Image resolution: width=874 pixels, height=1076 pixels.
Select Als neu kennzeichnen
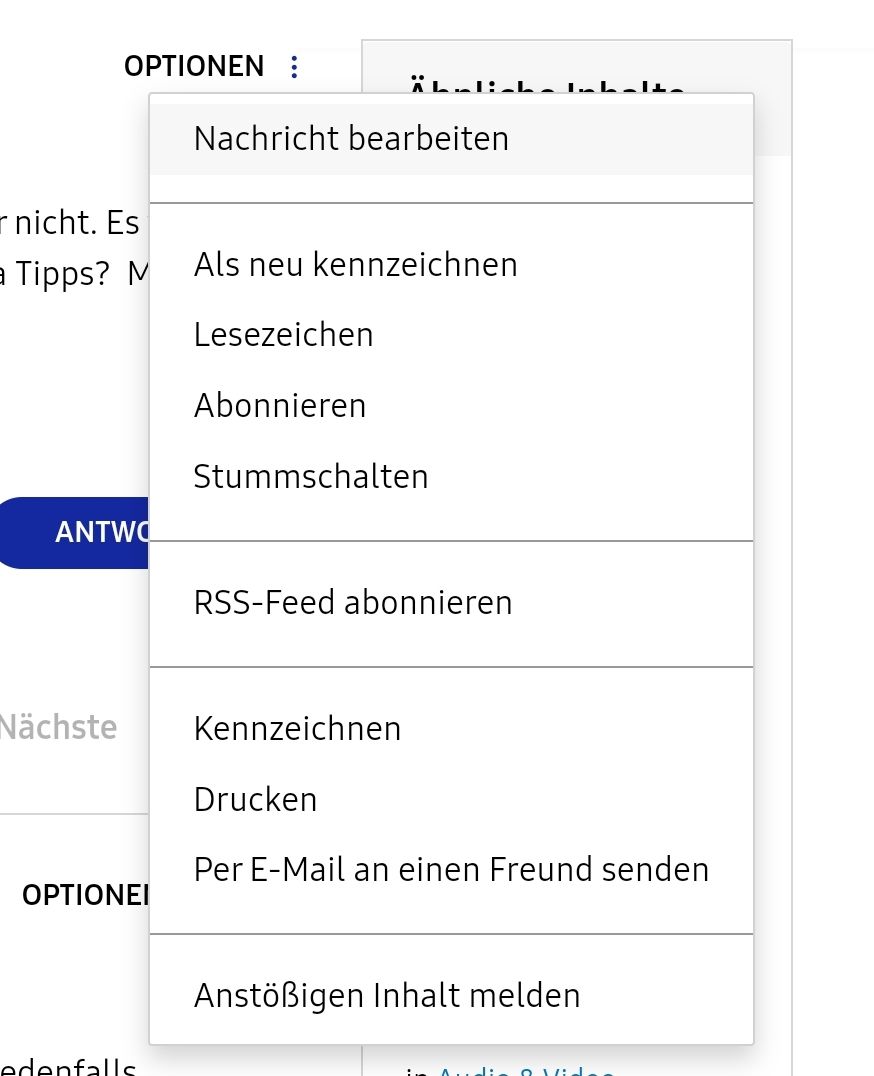point(355,265)
